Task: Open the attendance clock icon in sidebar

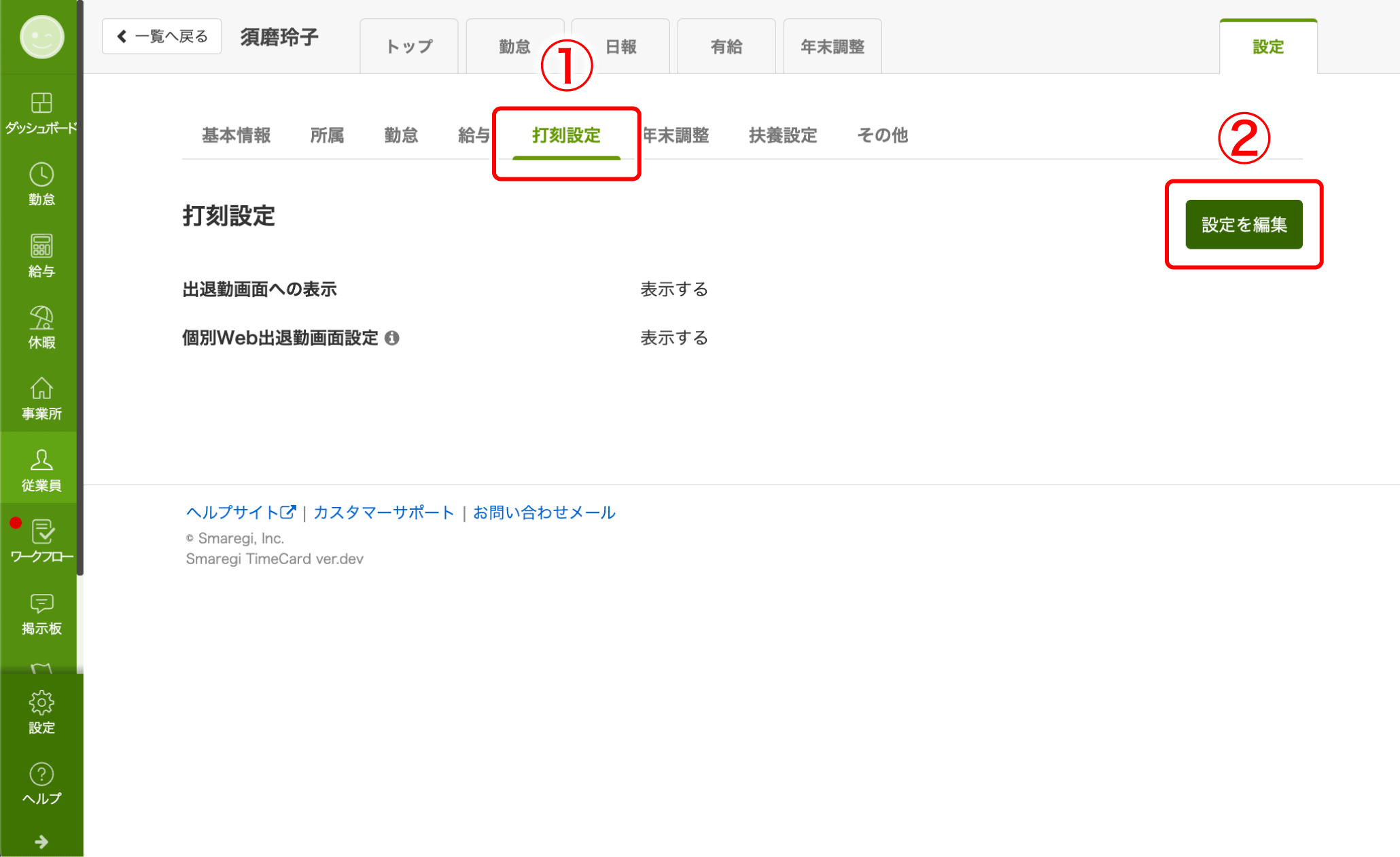Action: 41,175
